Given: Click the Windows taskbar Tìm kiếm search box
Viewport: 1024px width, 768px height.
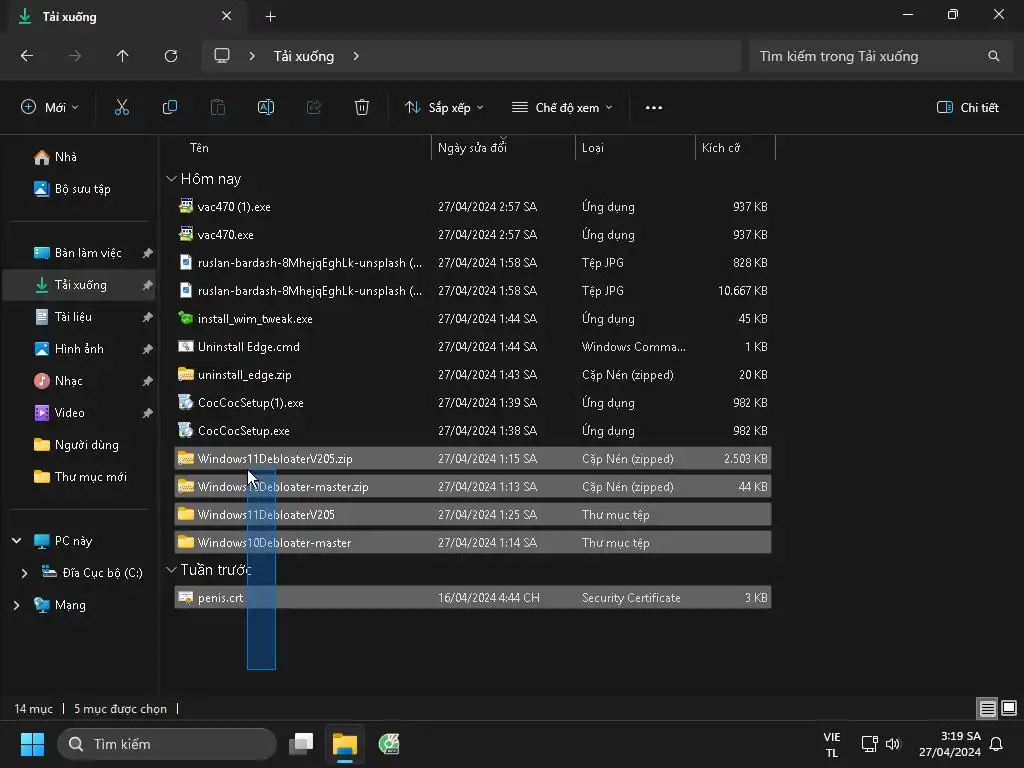Looking at the screenshot, I should point(167,744).
